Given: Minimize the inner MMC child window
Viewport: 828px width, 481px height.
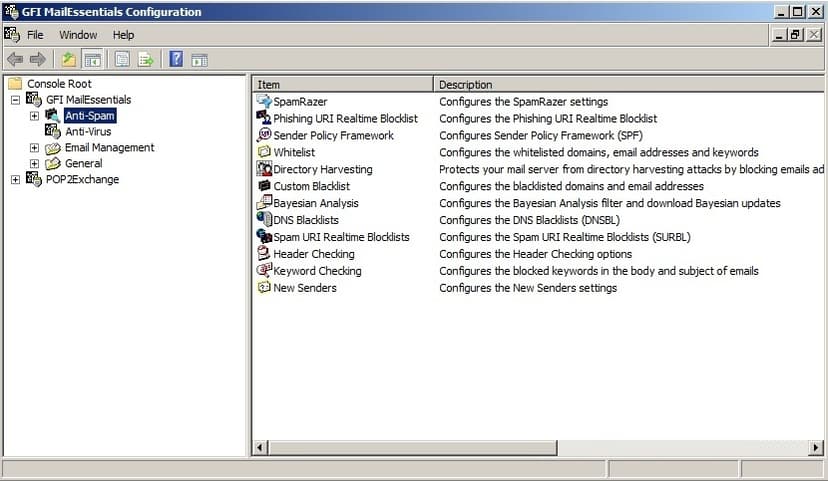Looking at the screenshot, I should pyautogui.click(x=779, y=35).
